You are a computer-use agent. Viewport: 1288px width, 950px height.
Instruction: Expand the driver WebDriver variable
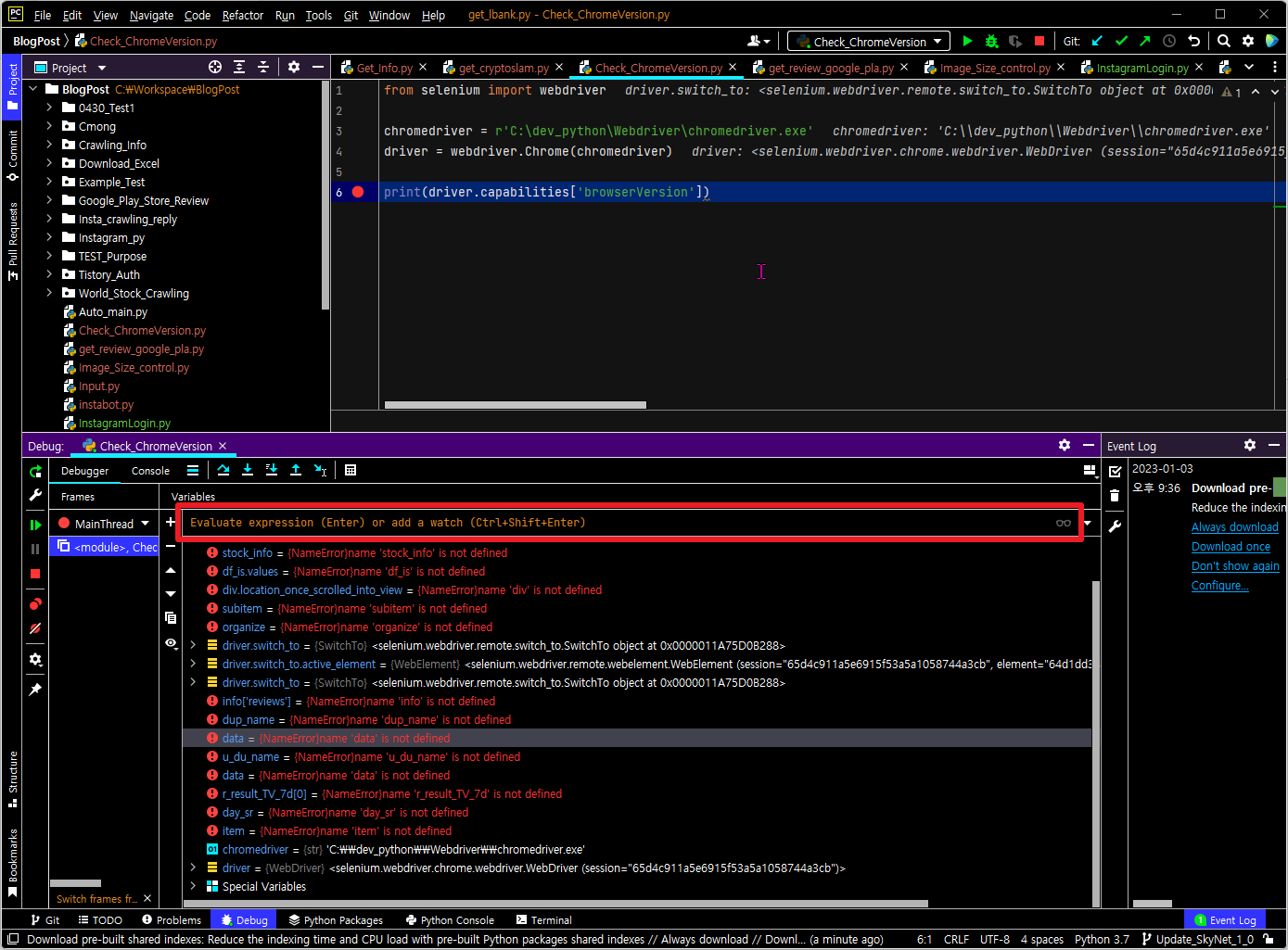pyautogui.click(x=193, y=868)
